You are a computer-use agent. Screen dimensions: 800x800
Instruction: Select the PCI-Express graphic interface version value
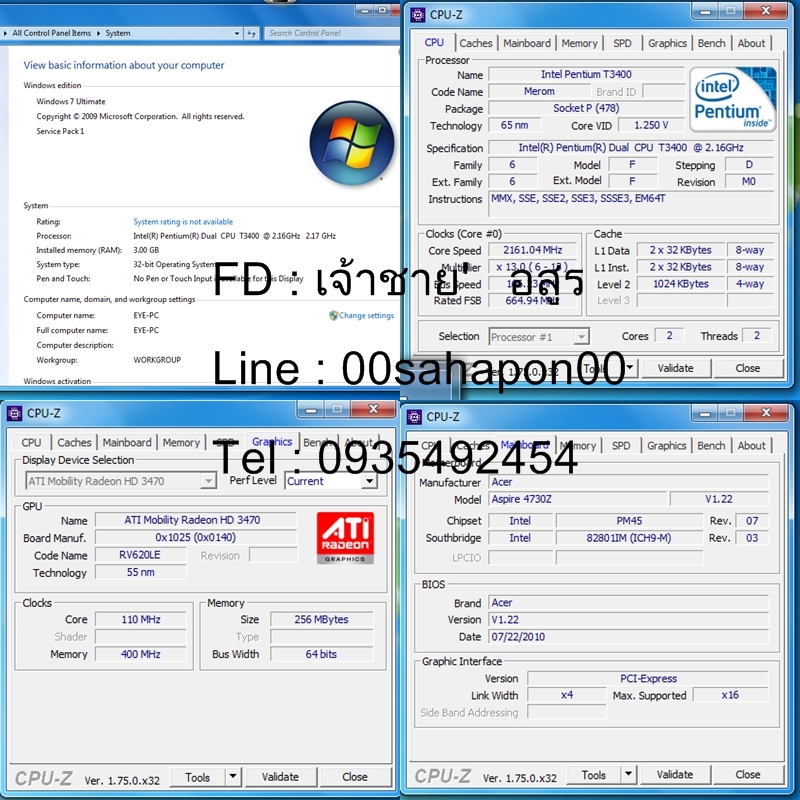coord(648,679)
